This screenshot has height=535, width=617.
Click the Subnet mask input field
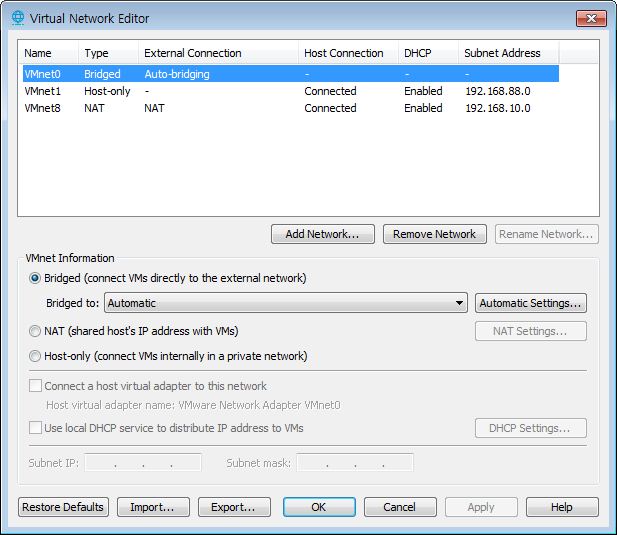tap(355, 462)
